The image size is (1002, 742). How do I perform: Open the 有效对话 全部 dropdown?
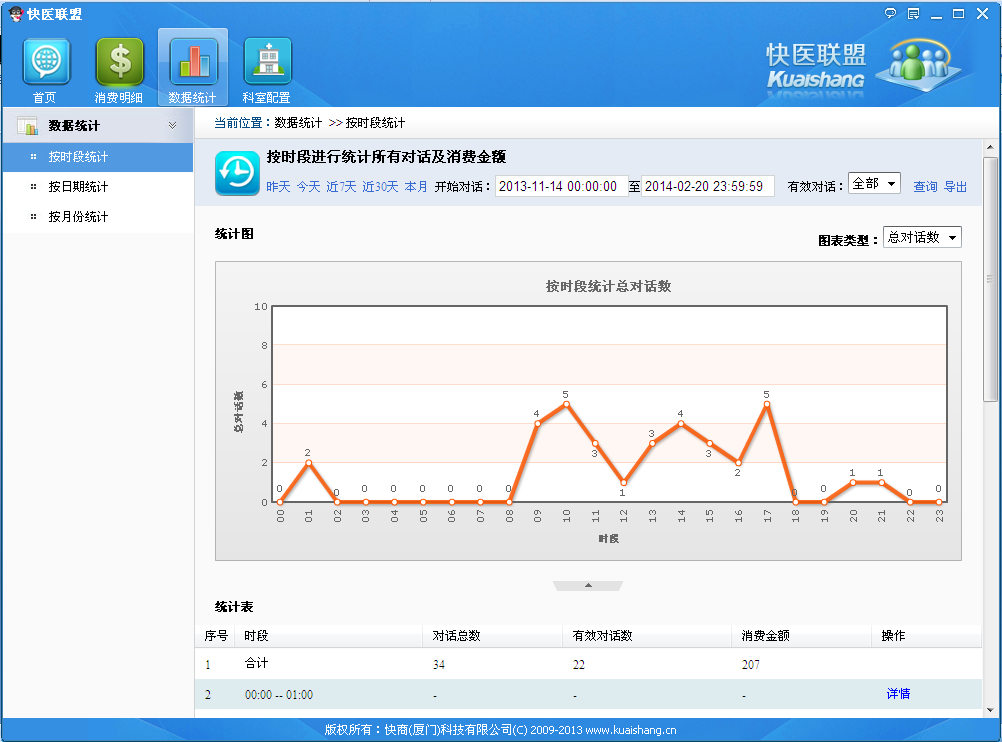tap(874, 184)
